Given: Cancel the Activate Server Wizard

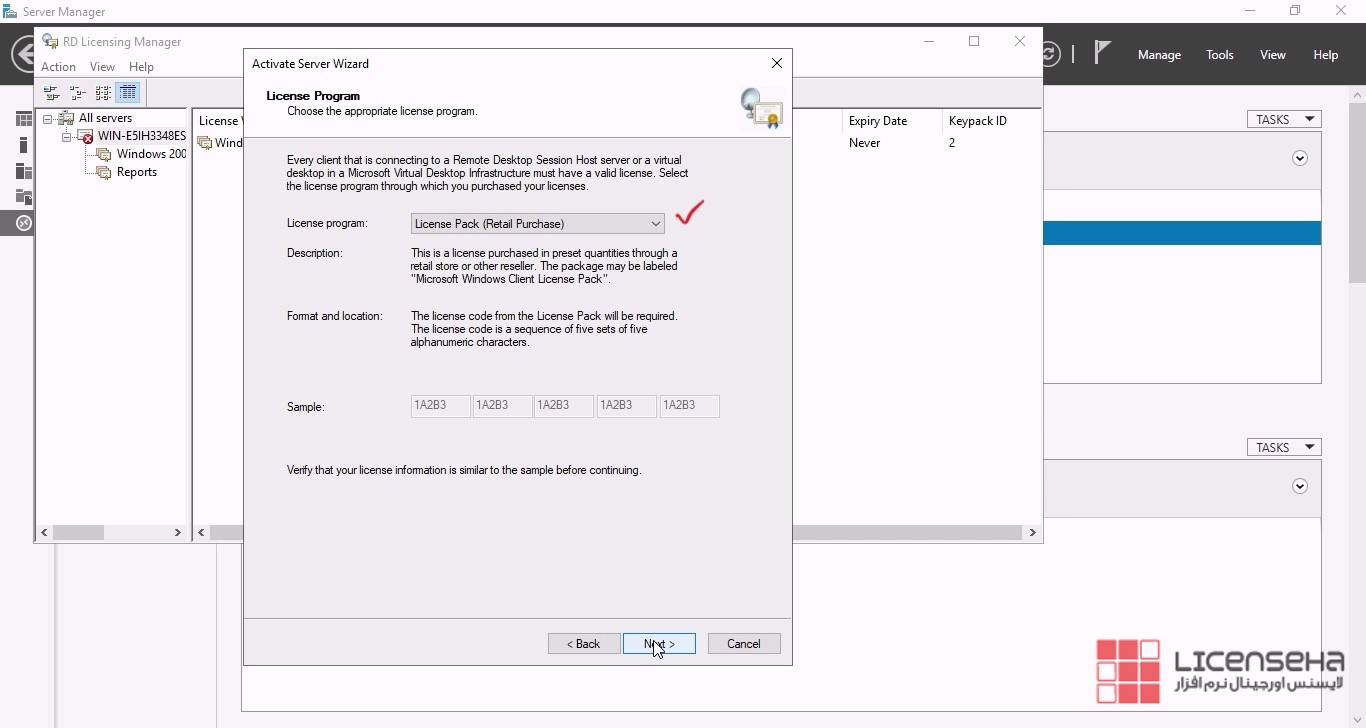Looking at the screenshot, I should tap(744, 644).
